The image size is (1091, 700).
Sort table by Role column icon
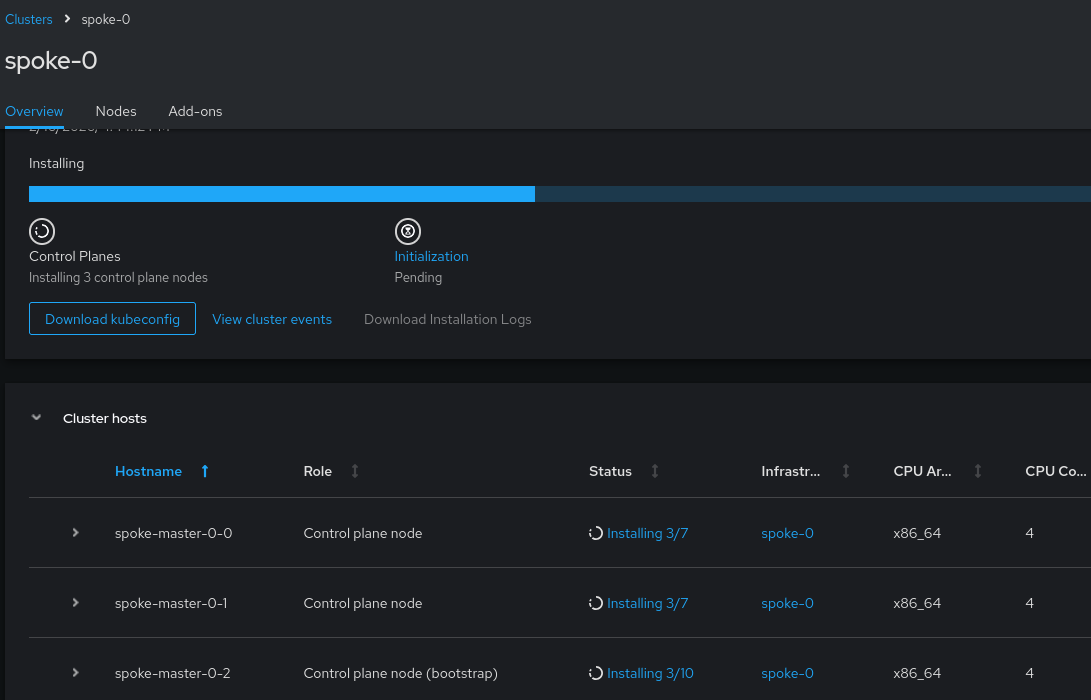(354, 471)
